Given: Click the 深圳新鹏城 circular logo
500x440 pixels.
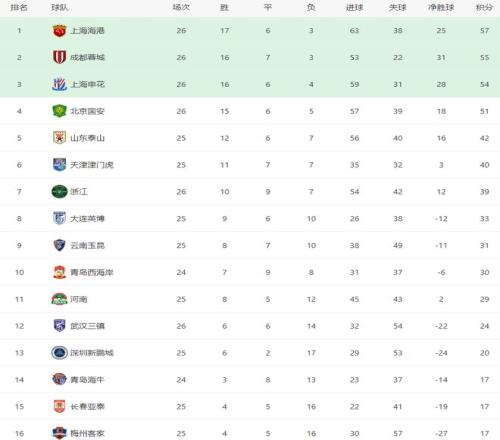Looking at the screenshot, I should [x=59, y=353].
